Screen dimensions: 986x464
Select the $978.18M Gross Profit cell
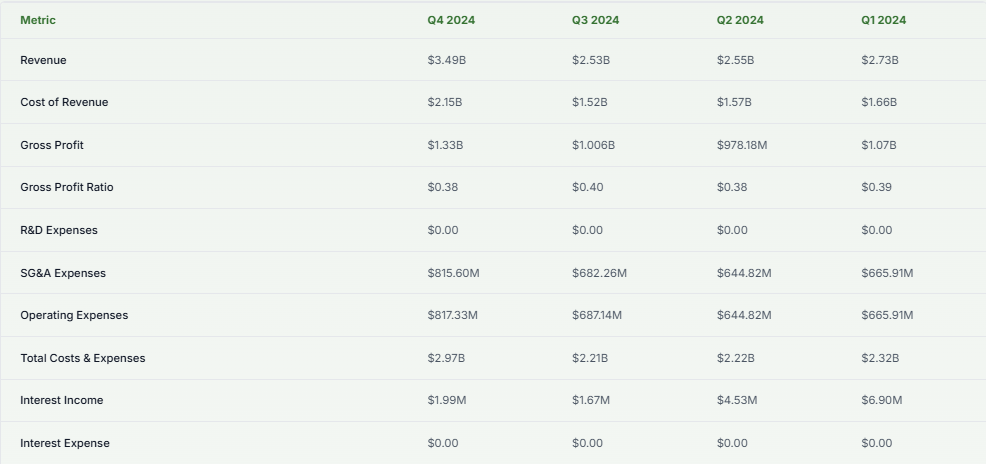pos(742,145)
